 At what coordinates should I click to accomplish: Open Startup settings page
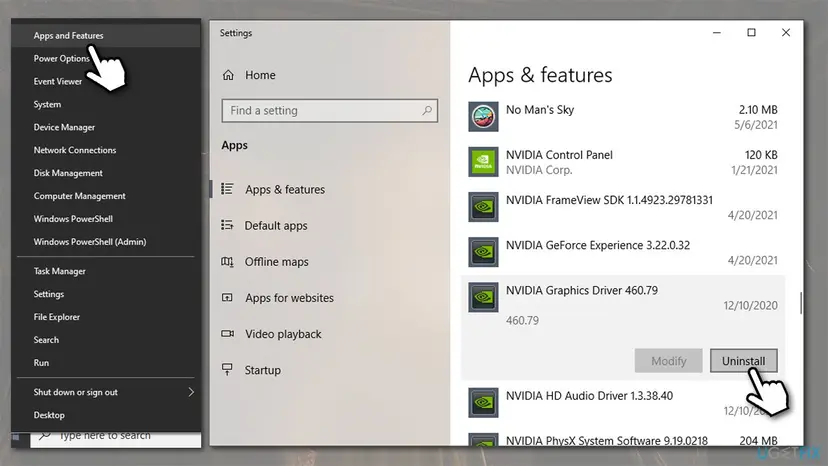tap(262, 370)
